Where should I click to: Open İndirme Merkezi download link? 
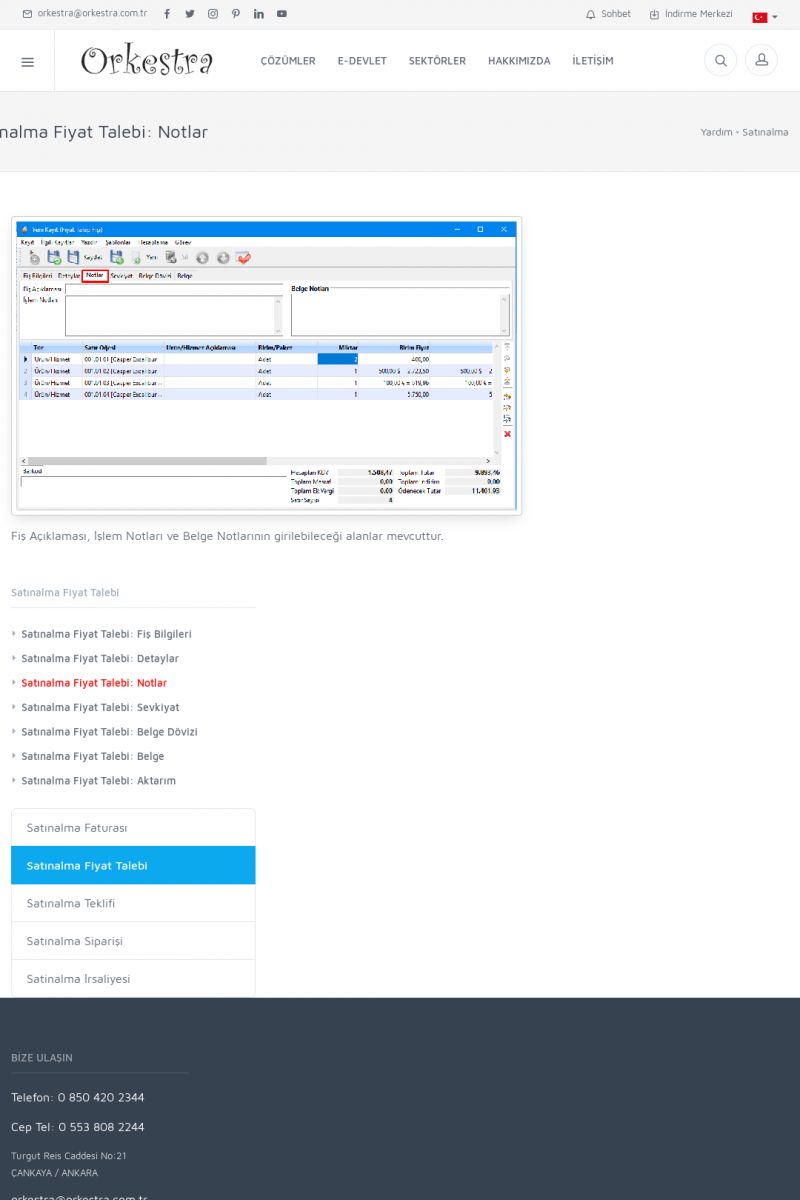click(691, 14)
